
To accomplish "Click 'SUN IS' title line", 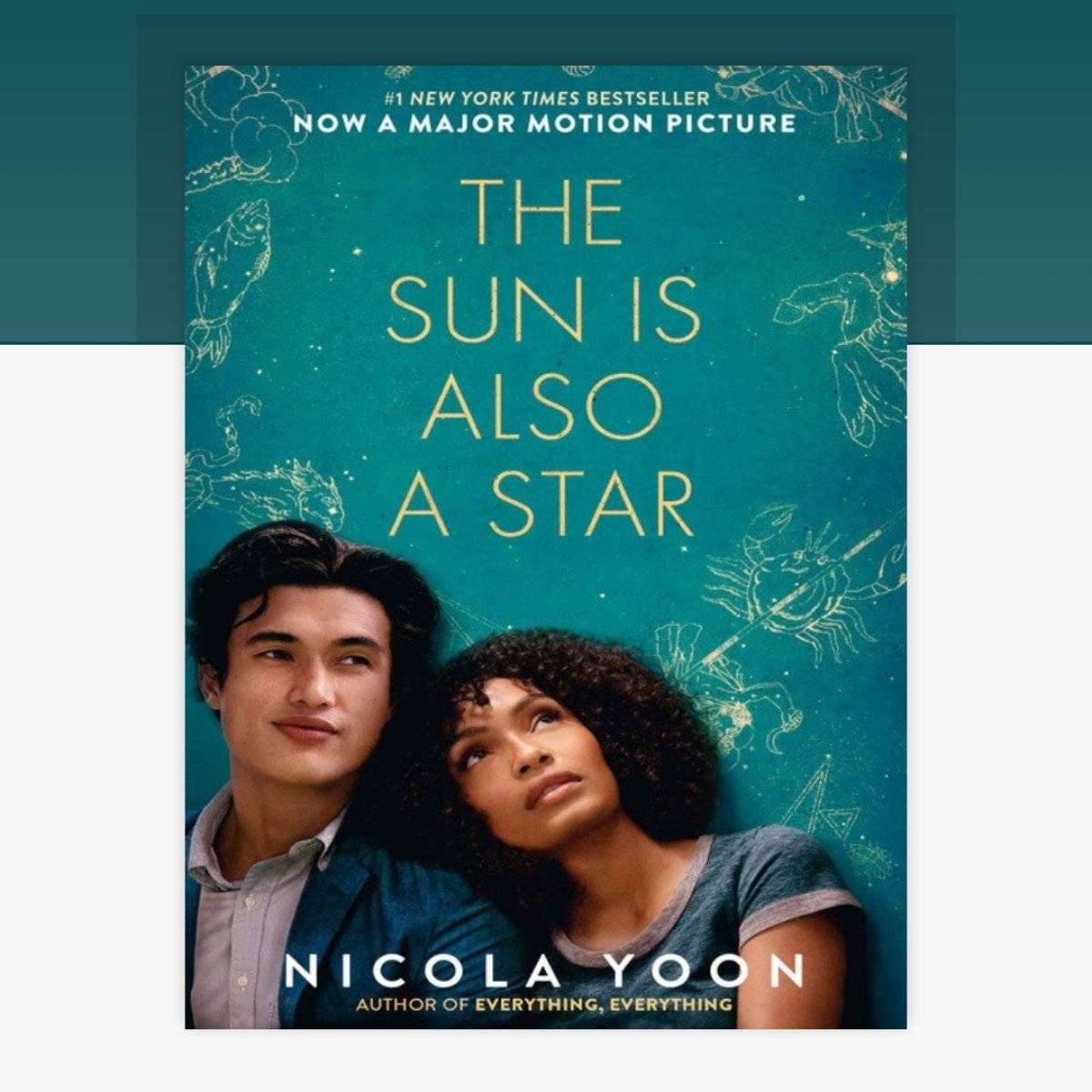I will click(543, 309).
